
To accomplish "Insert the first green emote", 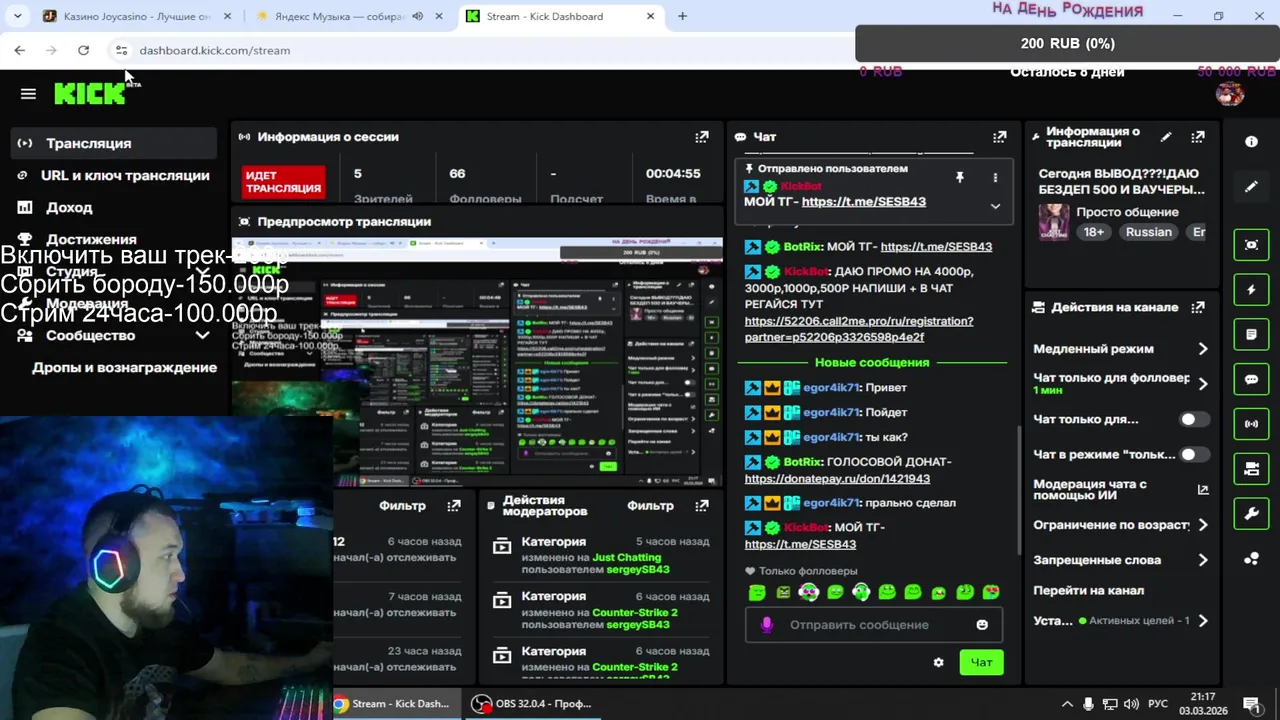I will (757, 592).
